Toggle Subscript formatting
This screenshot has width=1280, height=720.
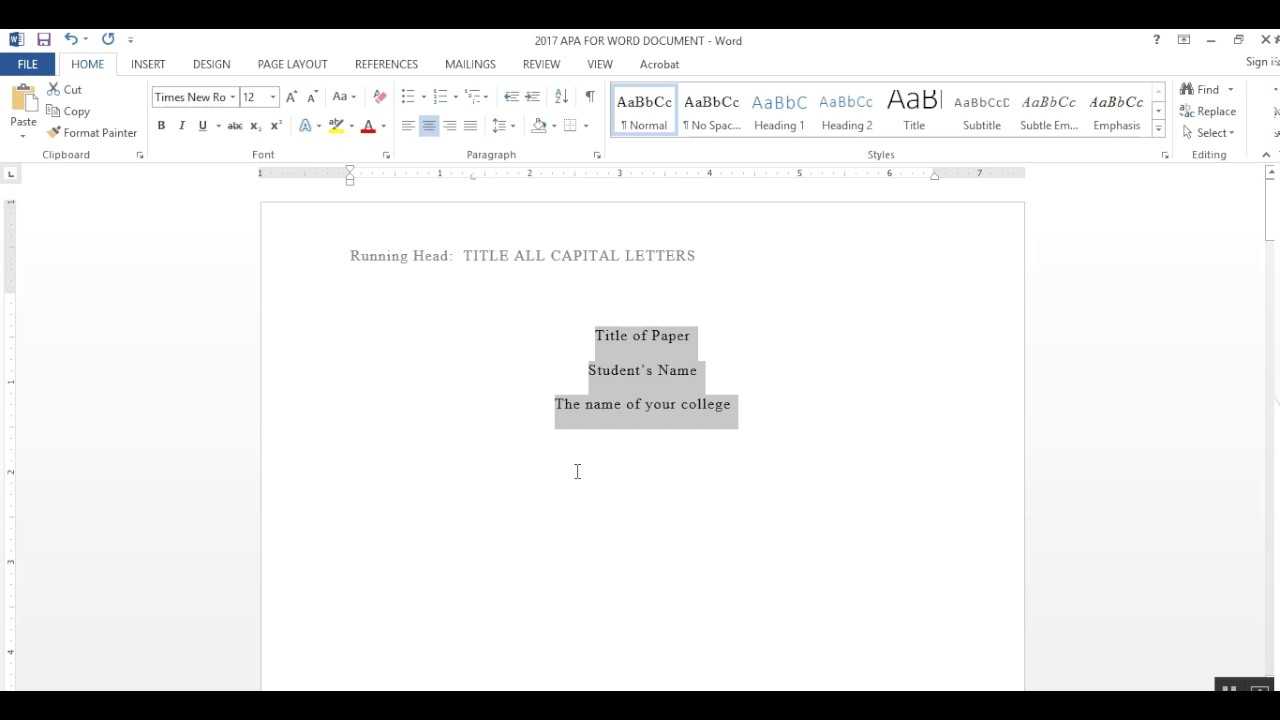point(255,126)
